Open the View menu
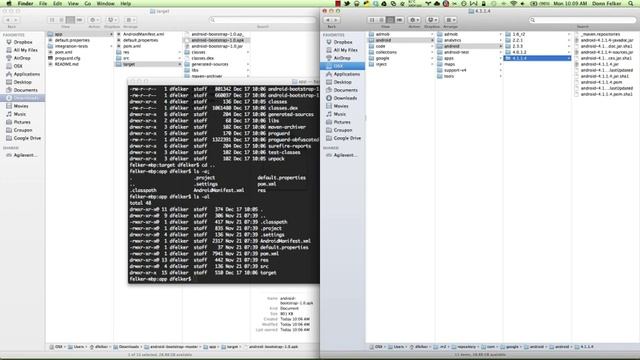Screen dimensions: 640x360 pyautogui.click(x=73, y=3)
